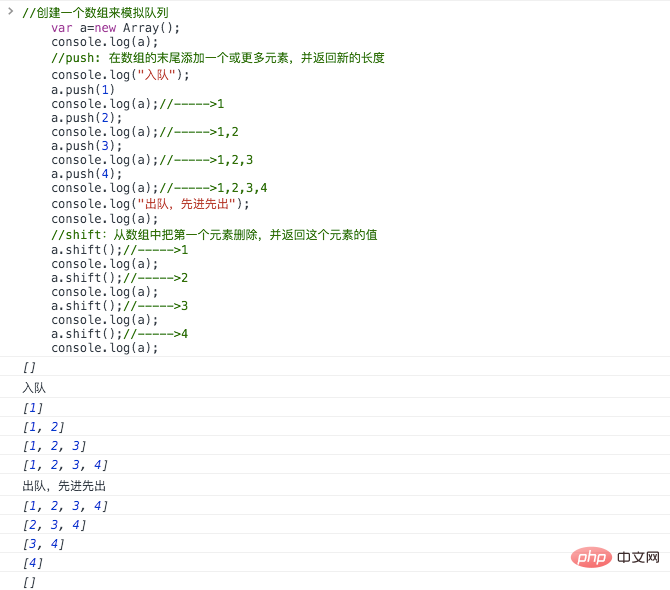Click the code line a.push(2);
The height and width of the screenshot is (590, 670).
(x=87, y=117)
